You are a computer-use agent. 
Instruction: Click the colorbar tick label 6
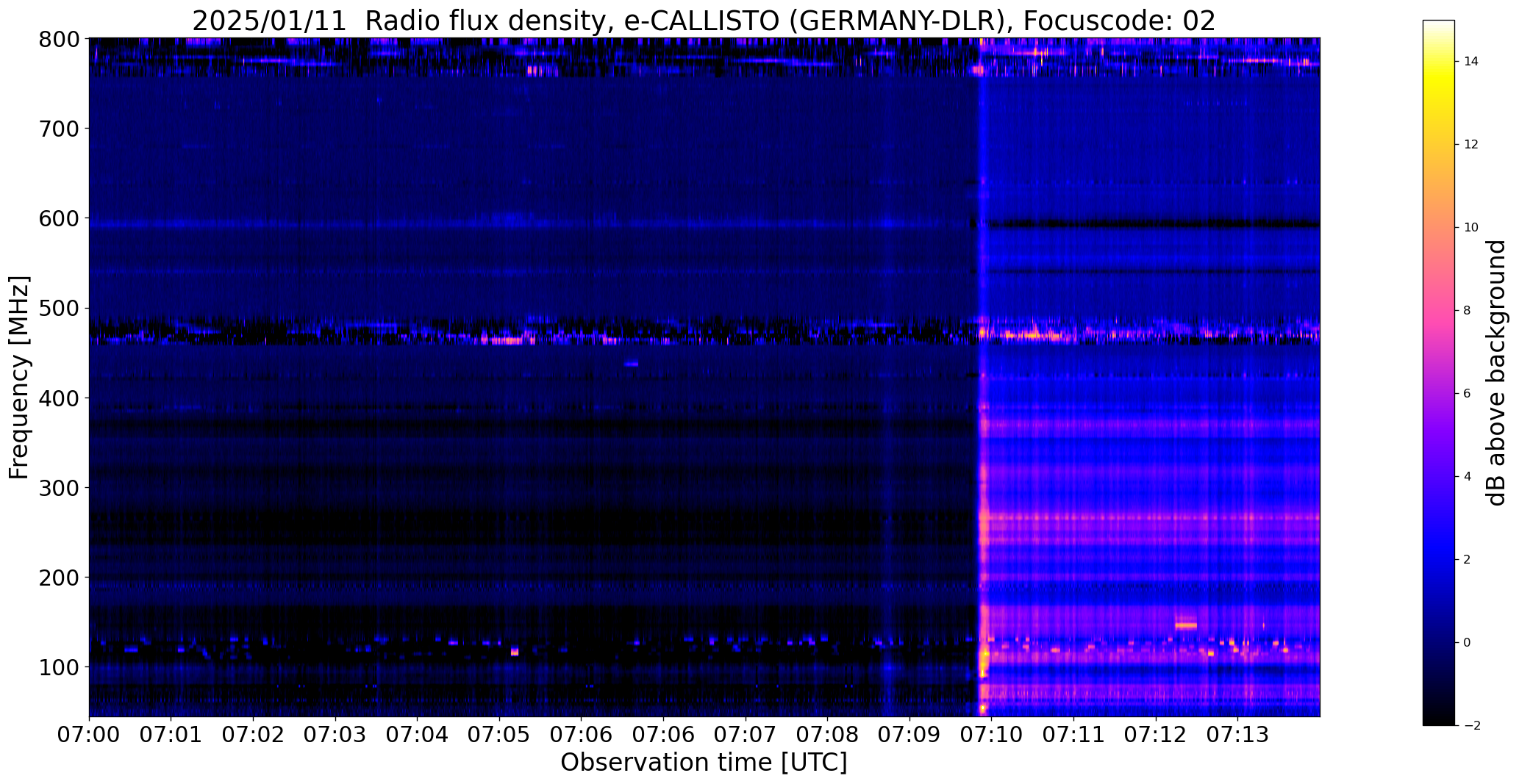coord(1468,394)
